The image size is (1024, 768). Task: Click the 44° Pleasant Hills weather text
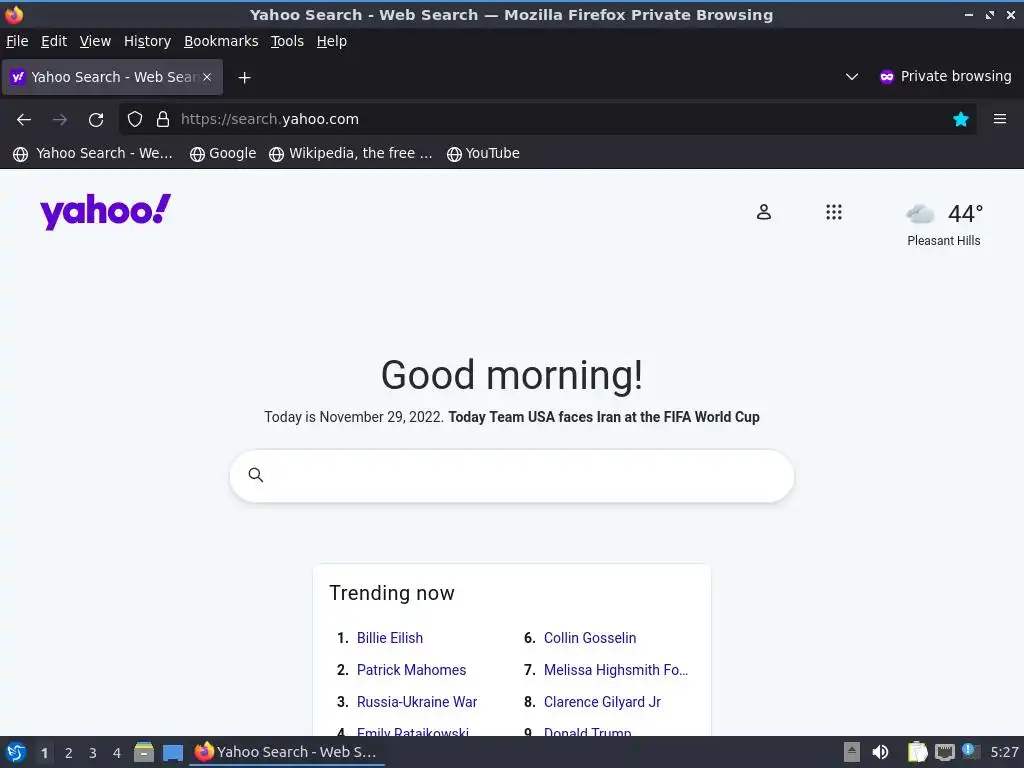tap(944, 224)
